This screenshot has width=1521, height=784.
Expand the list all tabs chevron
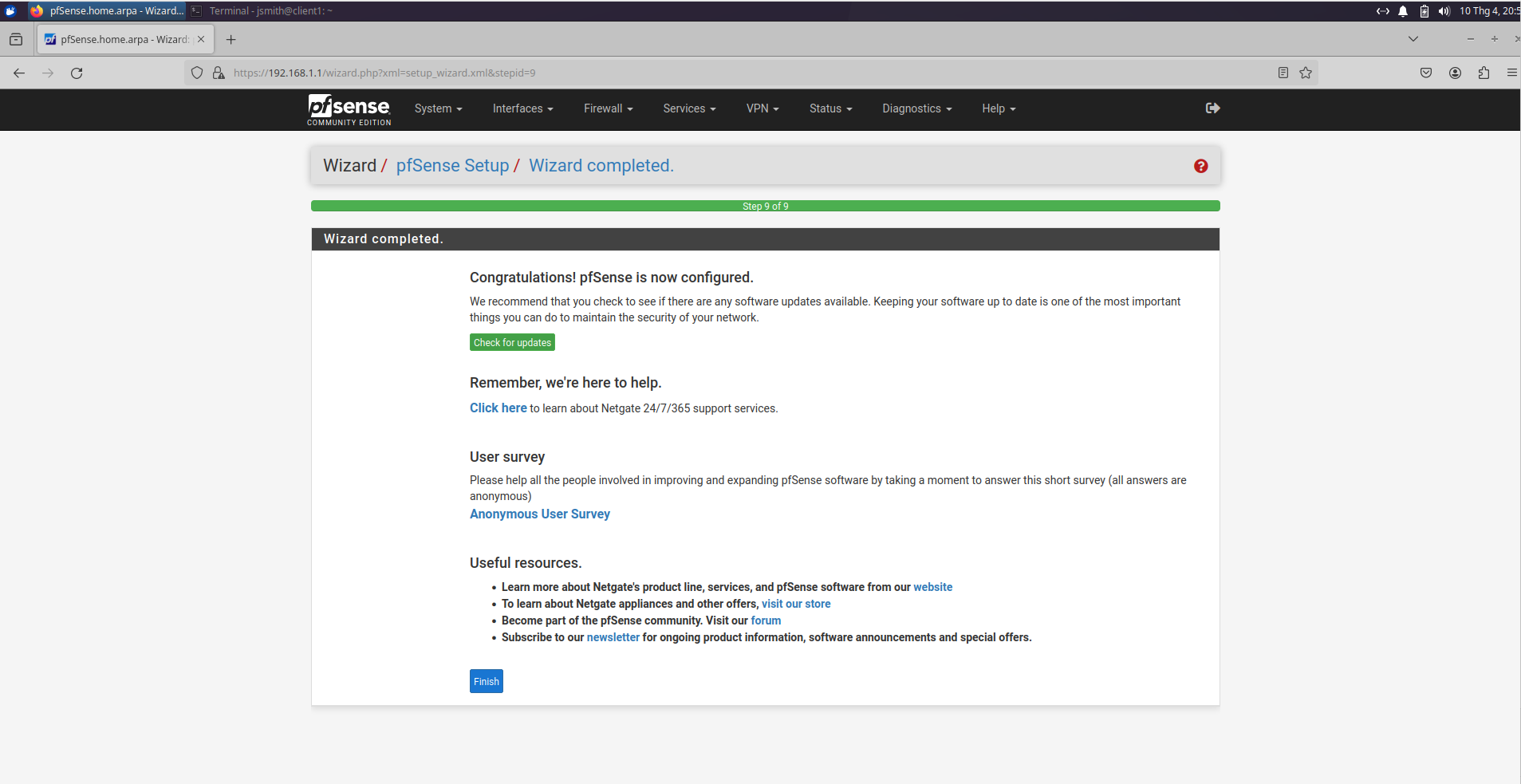tap(1413, 38)
